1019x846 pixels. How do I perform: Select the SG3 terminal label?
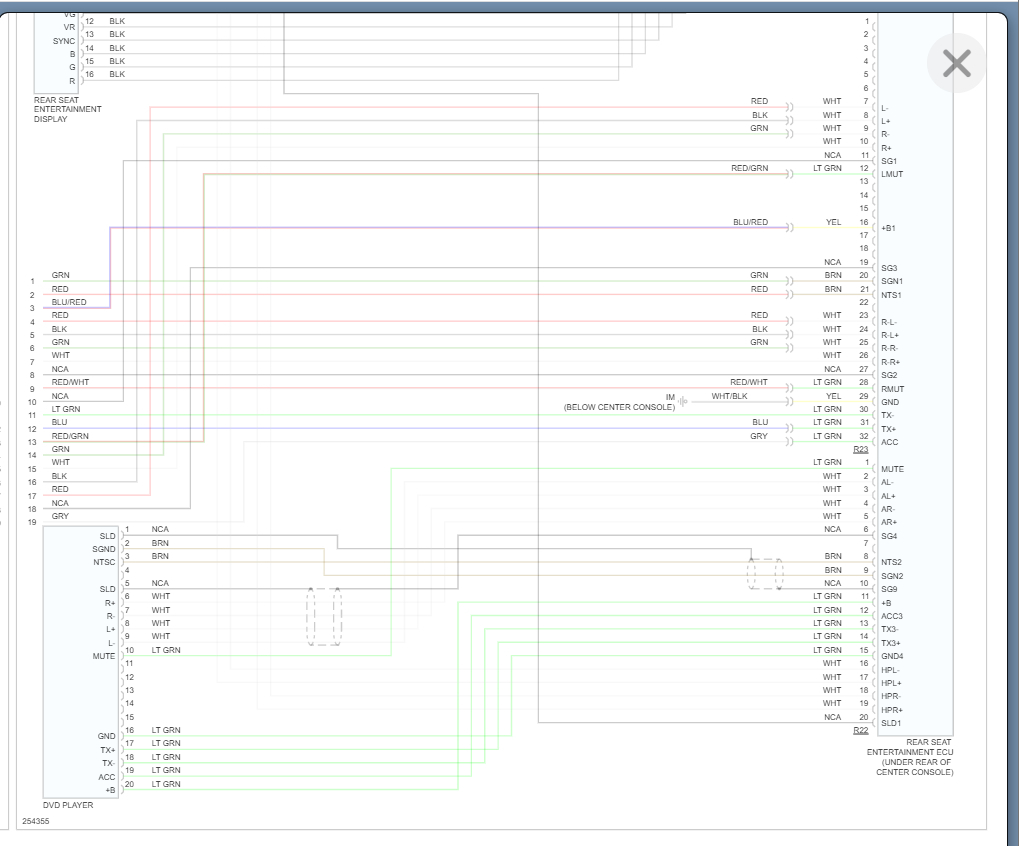[889, 268]
